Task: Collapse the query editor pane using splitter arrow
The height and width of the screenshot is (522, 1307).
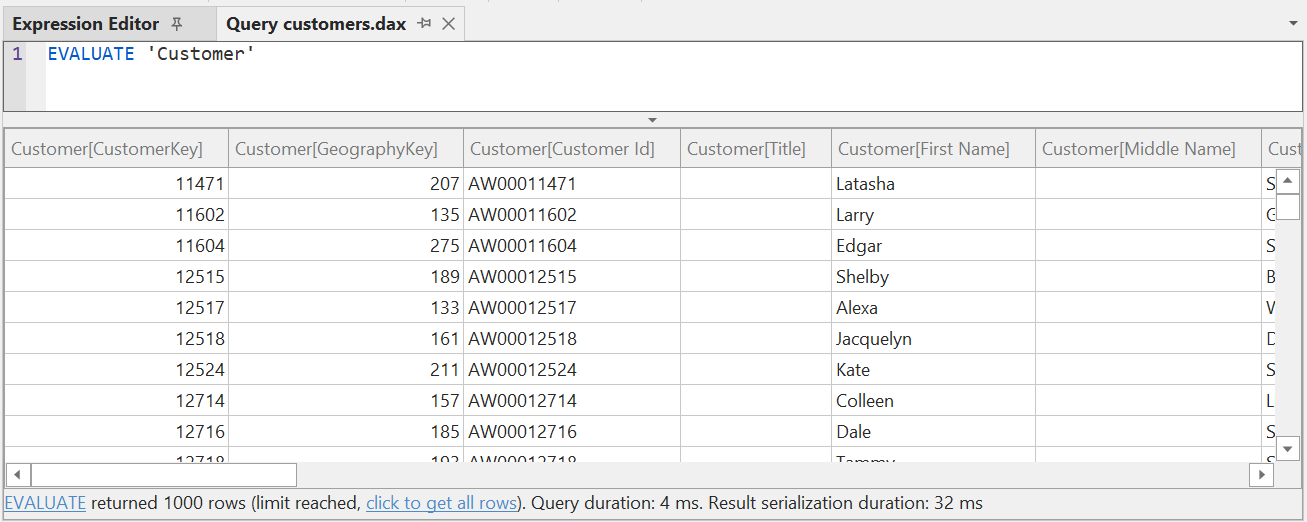Action: coord(653,120)
